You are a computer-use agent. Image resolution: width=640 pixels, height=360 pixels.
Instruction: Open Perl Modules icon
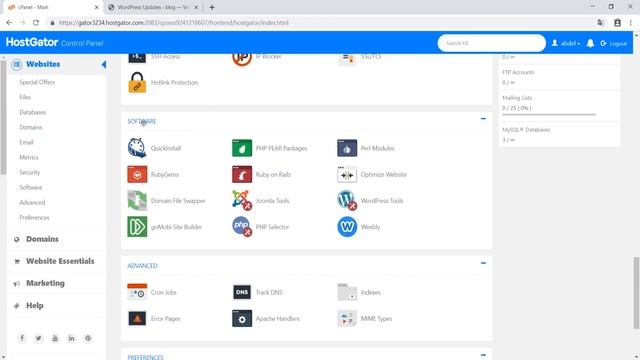(x=347, y=148)
